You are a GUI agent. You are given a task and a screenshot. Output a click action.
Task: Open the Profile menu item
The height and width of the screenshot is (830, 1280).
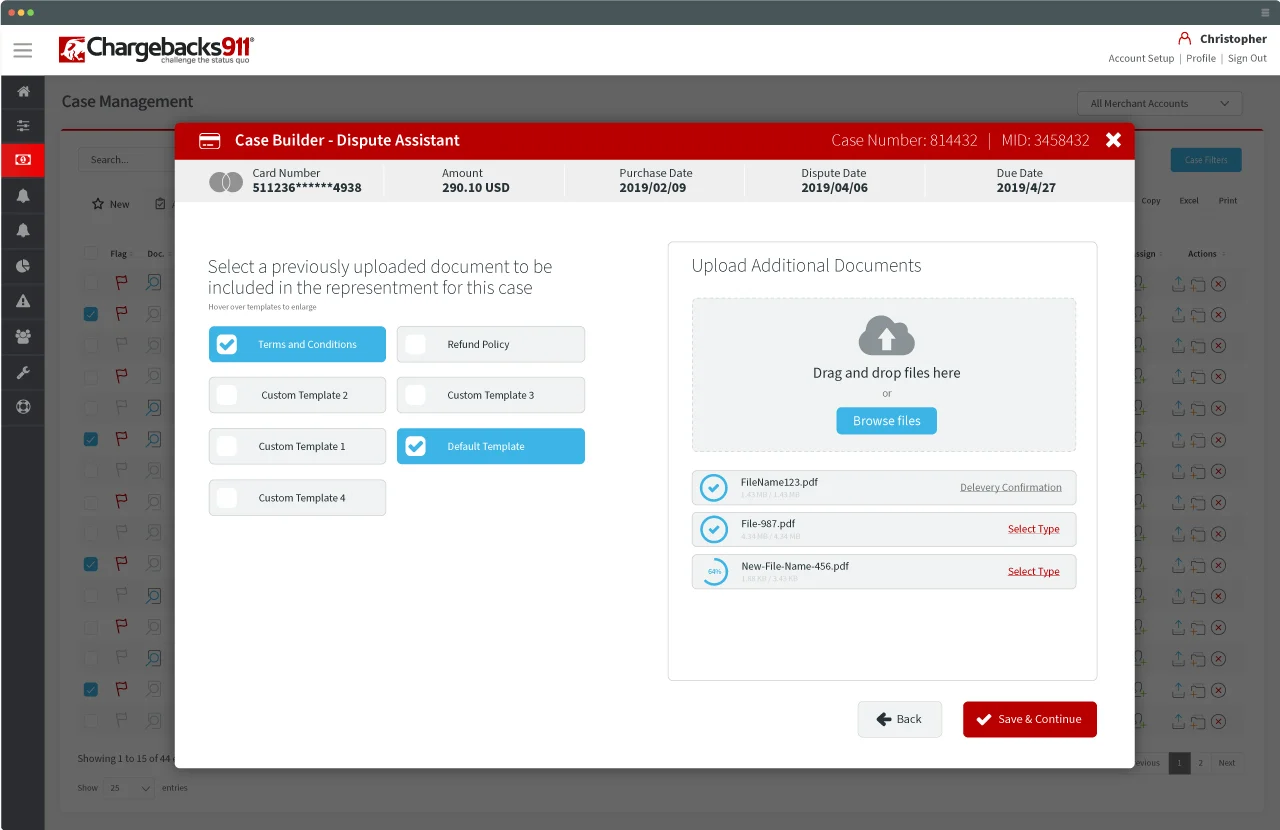(1201, 58)
